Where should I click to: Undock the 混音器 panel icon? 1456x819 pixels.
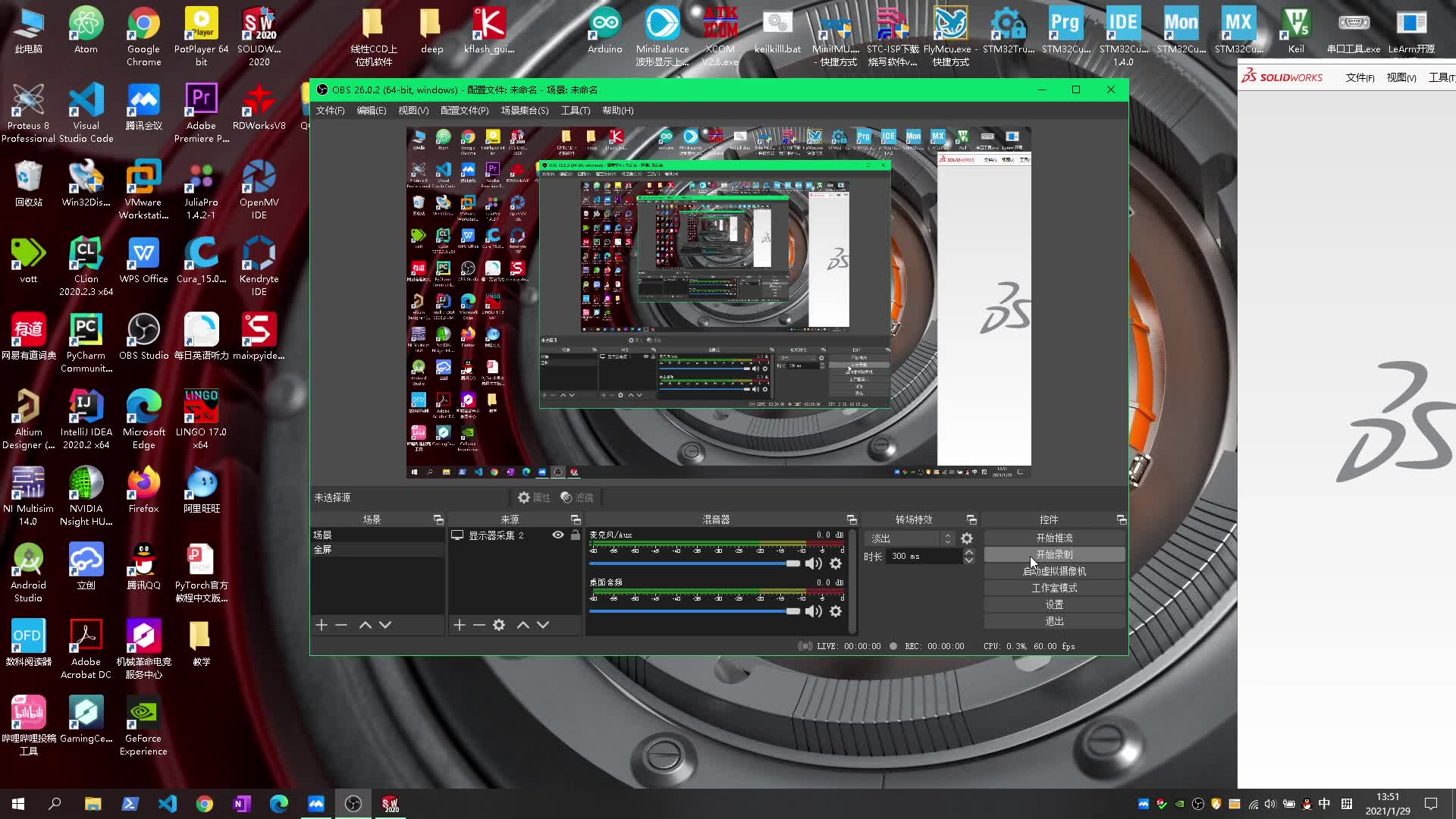pos(852,519)
